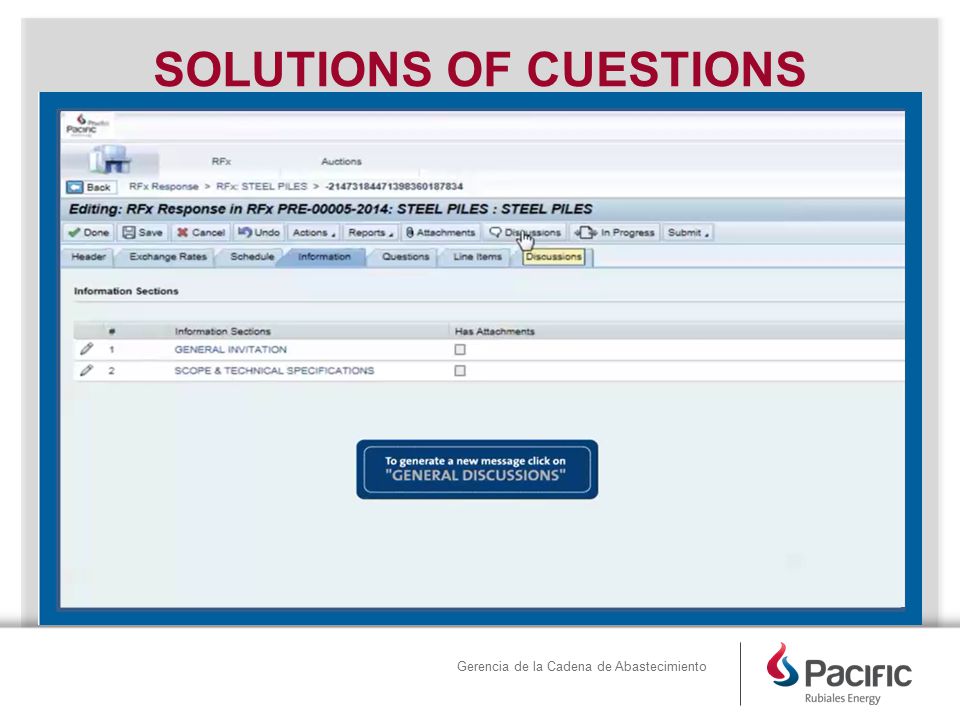Open the Actions dropdown menu
This screenshot has height=720, width=960.
tap(314, 233)
